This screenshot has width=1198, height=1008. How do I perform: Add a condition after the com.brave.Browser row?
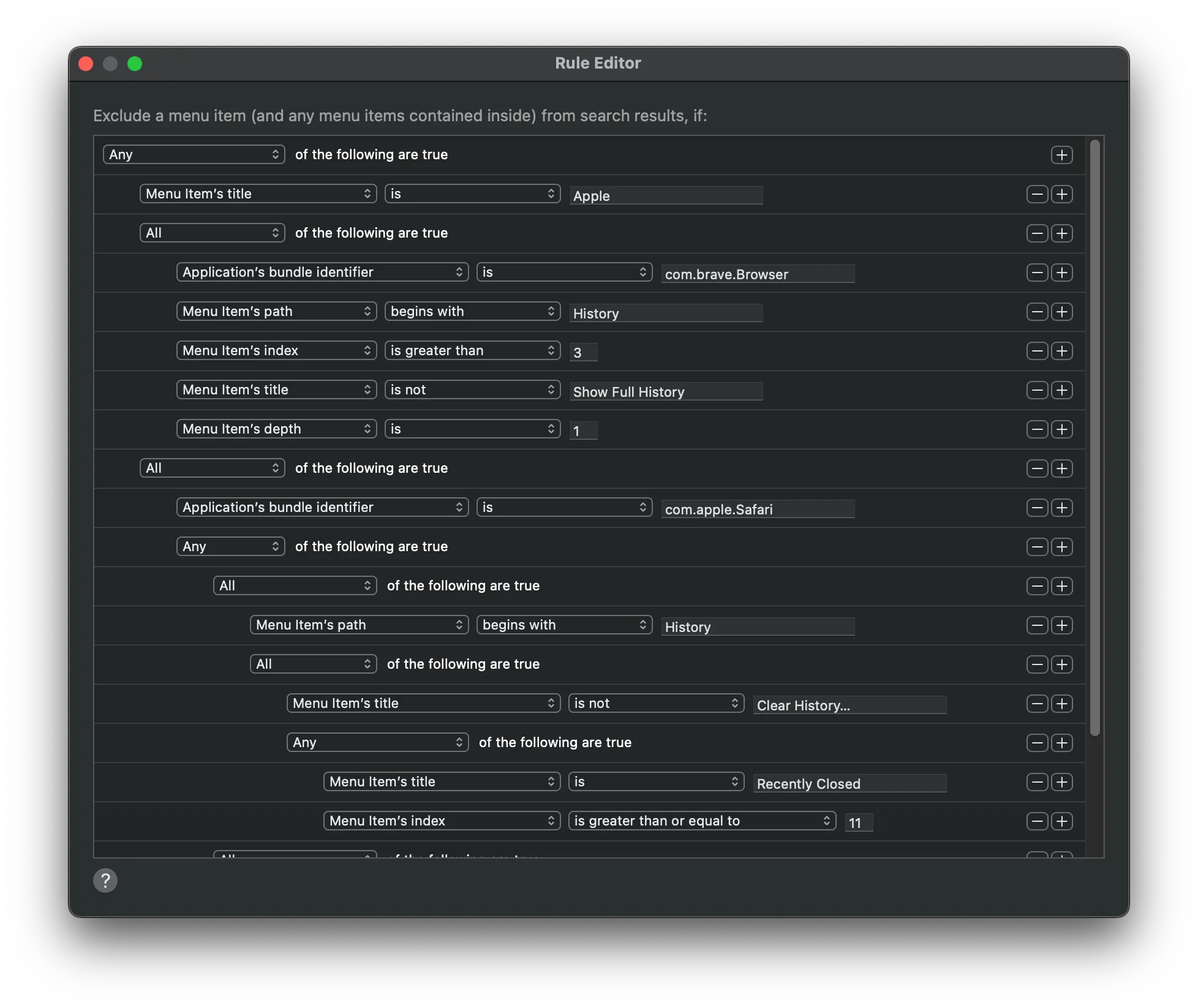(x=1063, y=273)
